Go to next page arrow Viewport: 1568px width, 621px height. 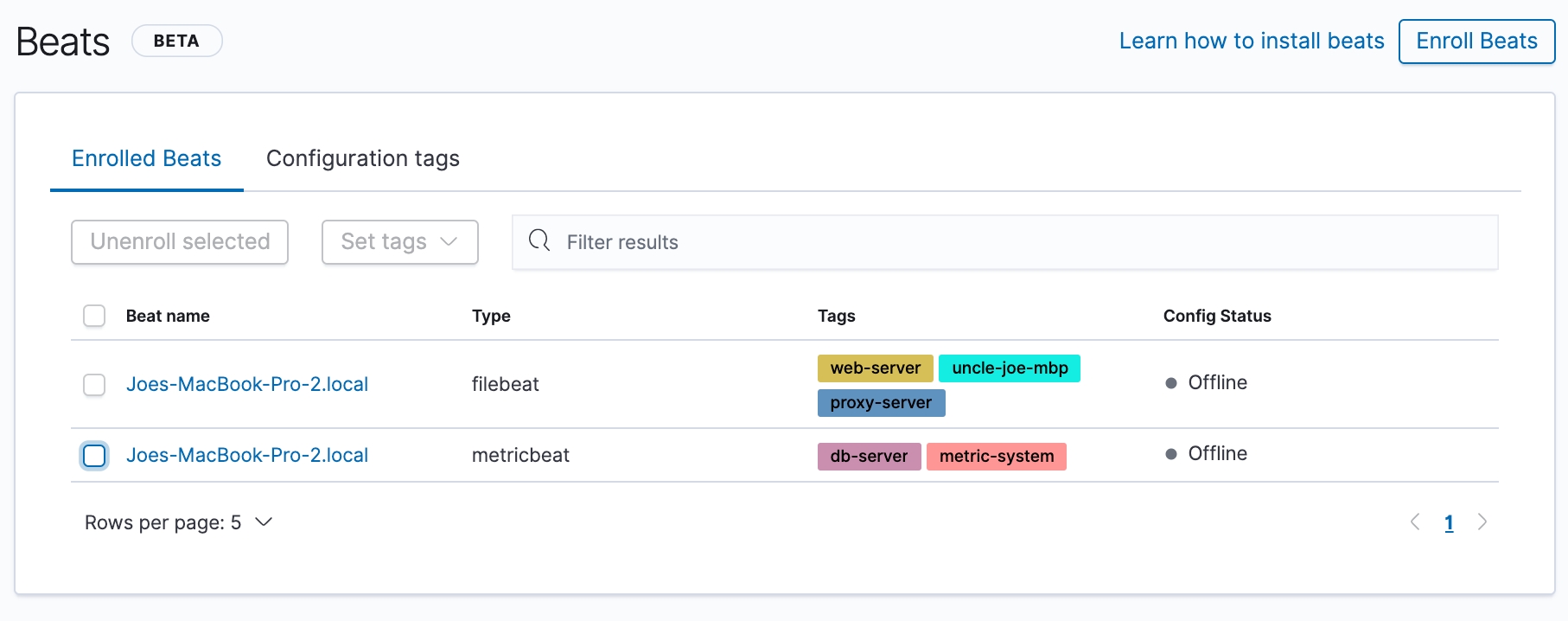click(1482, 522)
